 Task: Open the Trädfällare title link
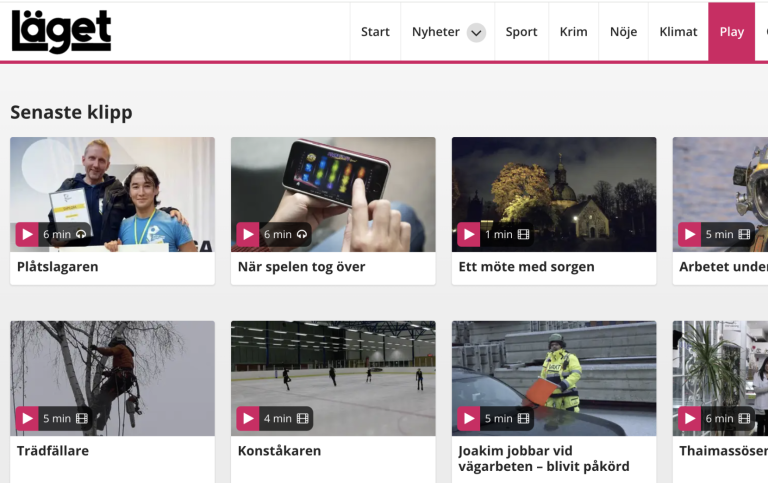click(53, 451)
